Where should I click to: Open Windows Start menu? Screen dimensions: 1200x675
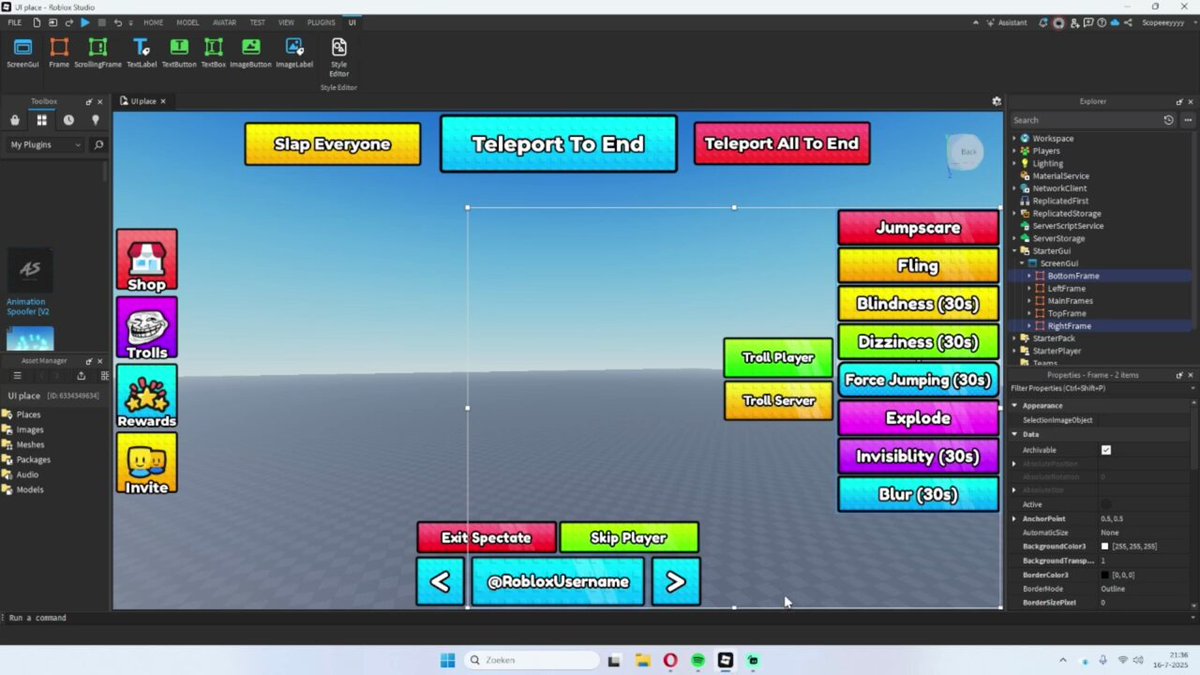point(447,660)
